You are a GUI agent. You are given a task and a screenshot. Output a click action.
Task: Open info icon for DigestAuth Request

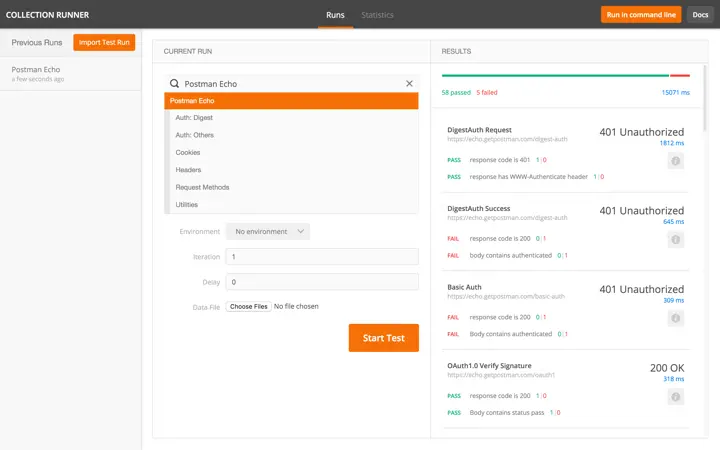pyautogui.click(x=675, y=161)
